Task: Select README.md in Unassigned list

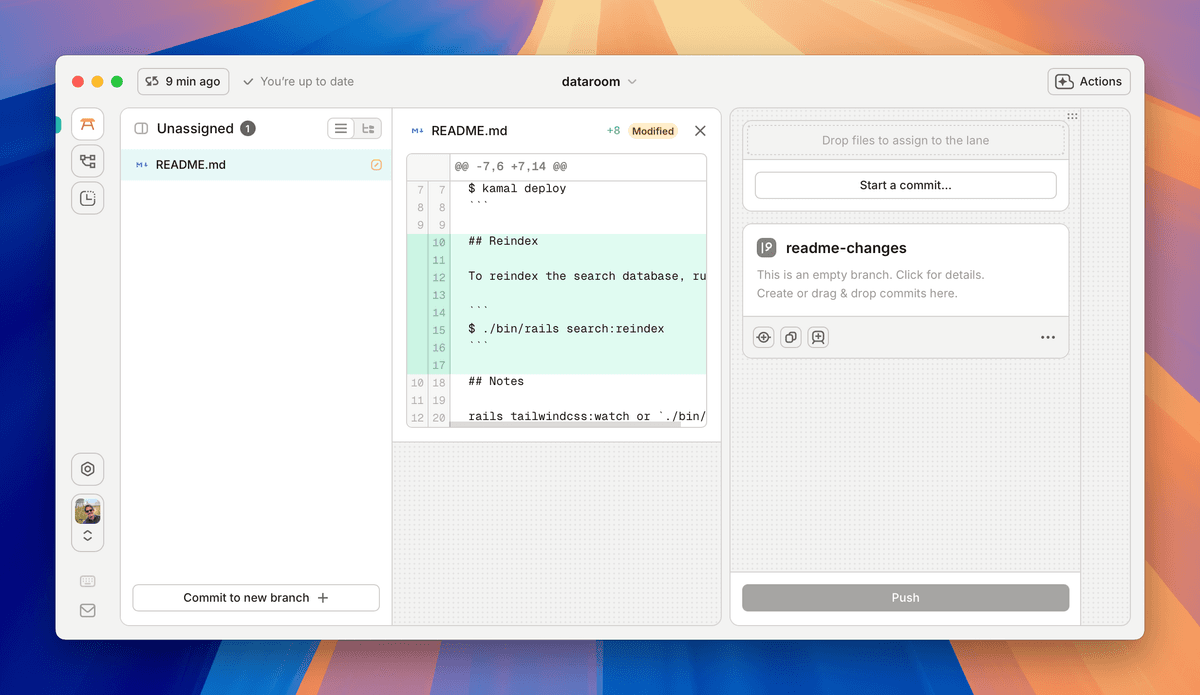Action: pos(191,165)
